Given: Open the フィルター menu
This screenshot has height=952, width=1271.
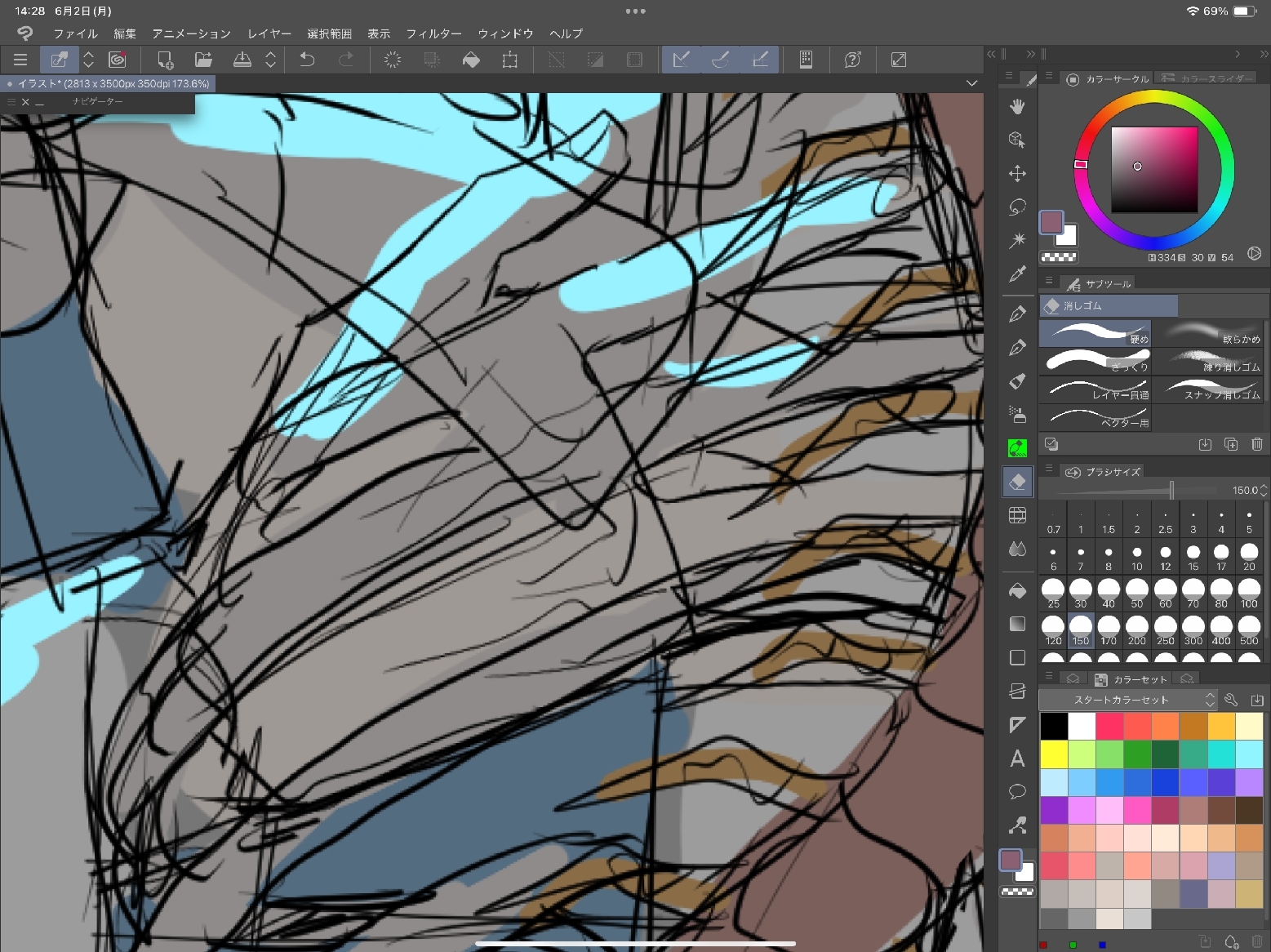Looking at the screenshot, I should [x=433, y=33].
